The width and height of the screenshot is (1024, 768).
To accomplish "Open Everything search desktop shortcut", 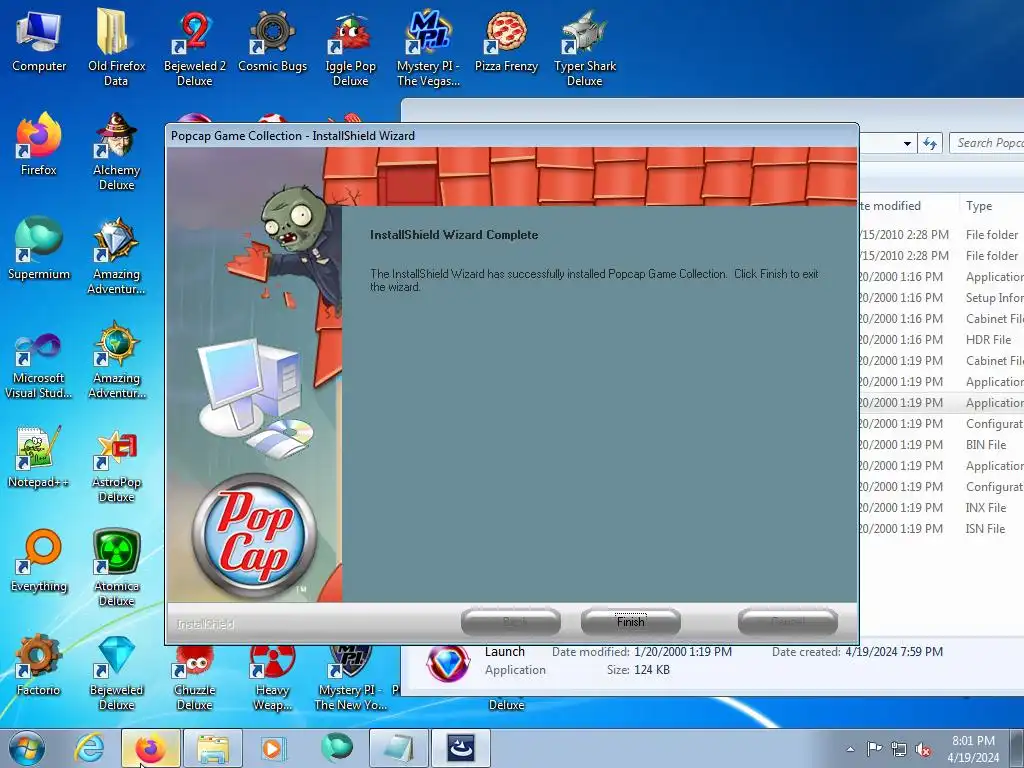I will 39,560.
